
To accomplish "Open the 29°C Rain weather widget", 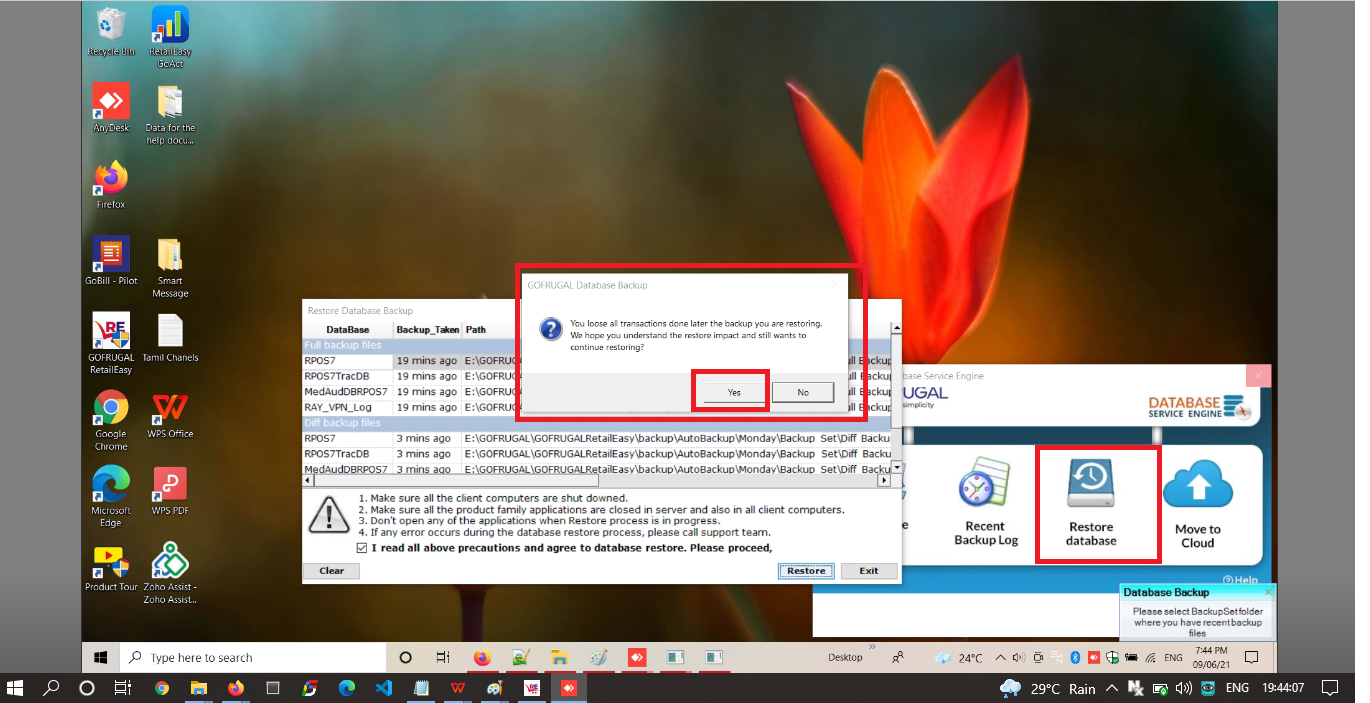I will coord(1047,688).
